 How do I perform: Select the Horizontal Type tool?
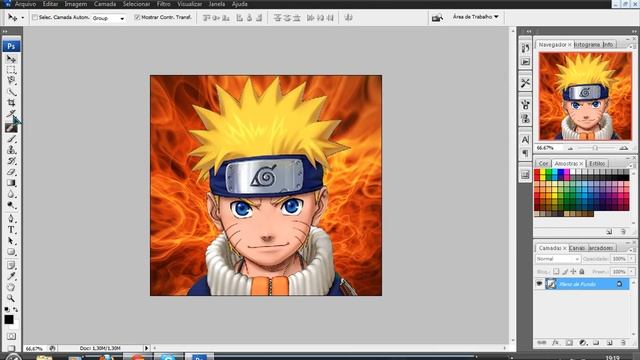click(x=11, y=230)
